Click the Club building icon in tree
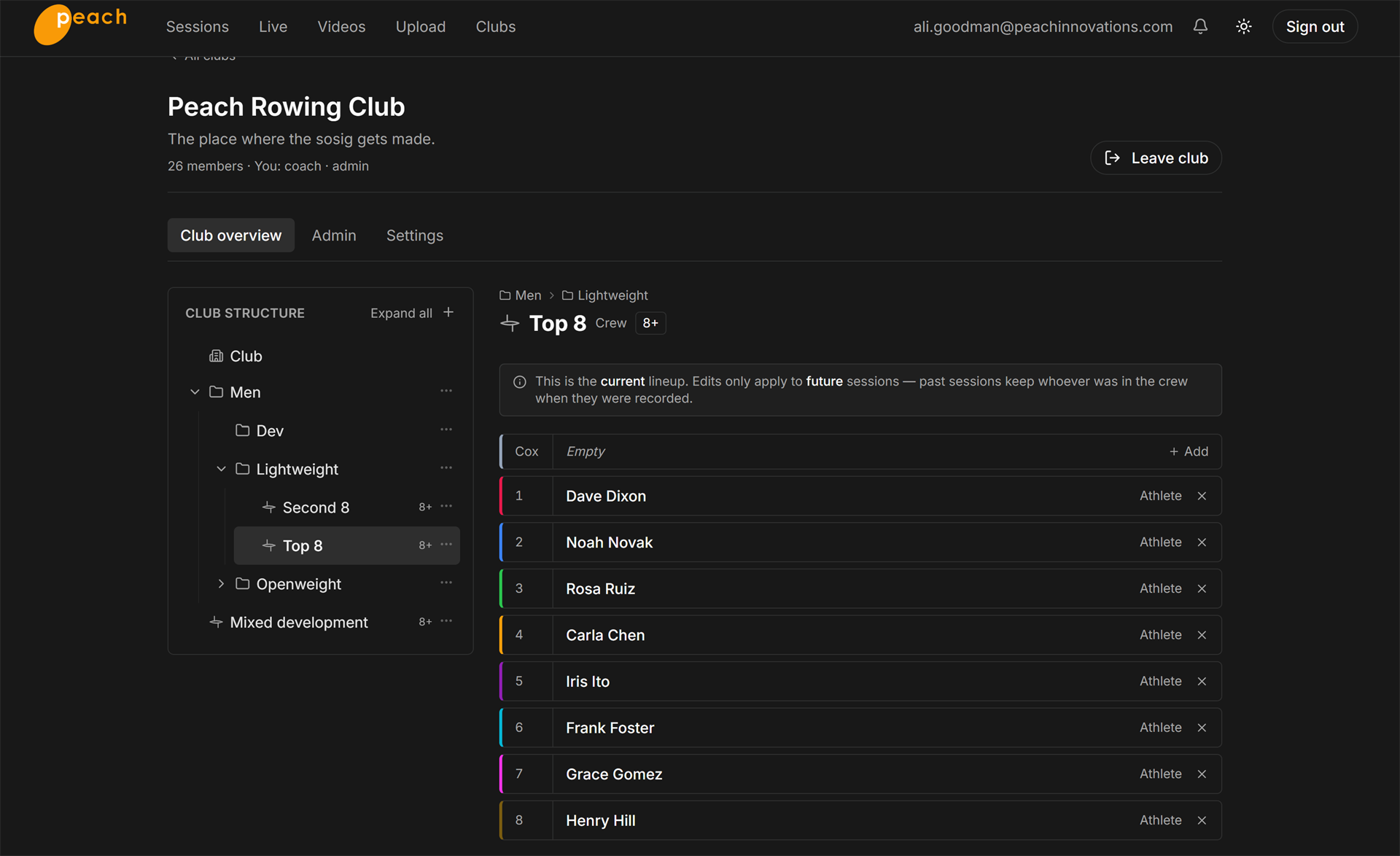Screen dimensions: 1400x856 (x=216, y=356)
